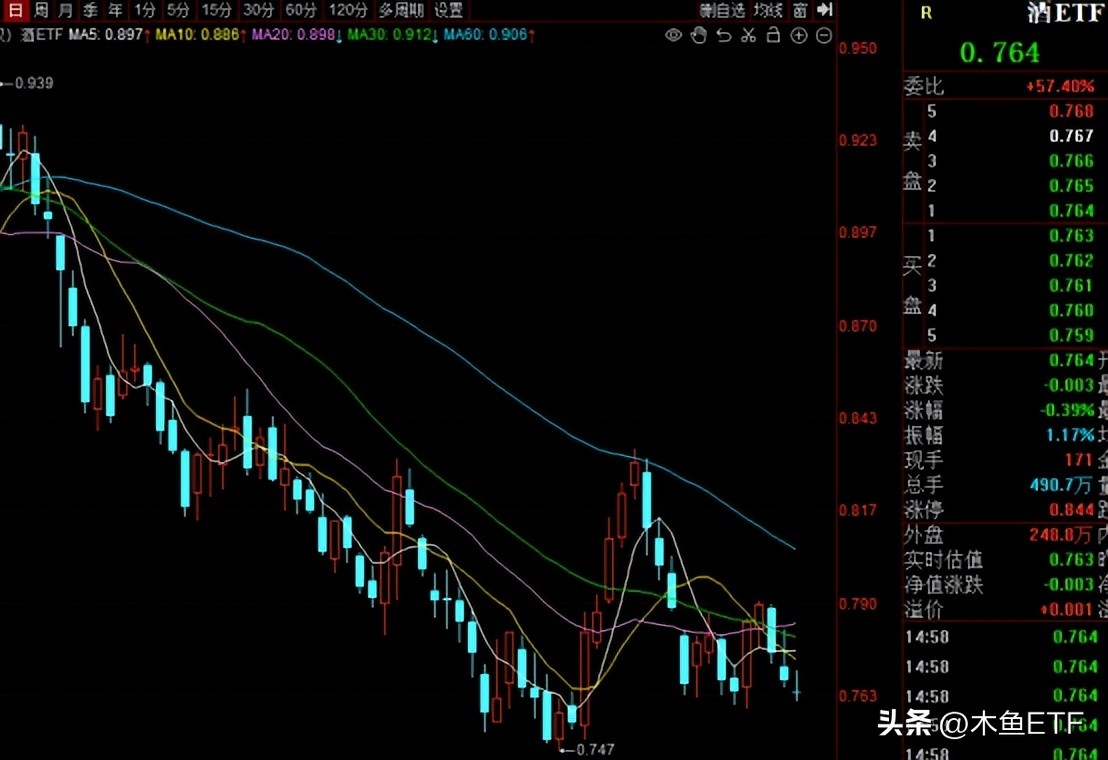Click the MA30: 0.912 indicator label

click(391, 34)
